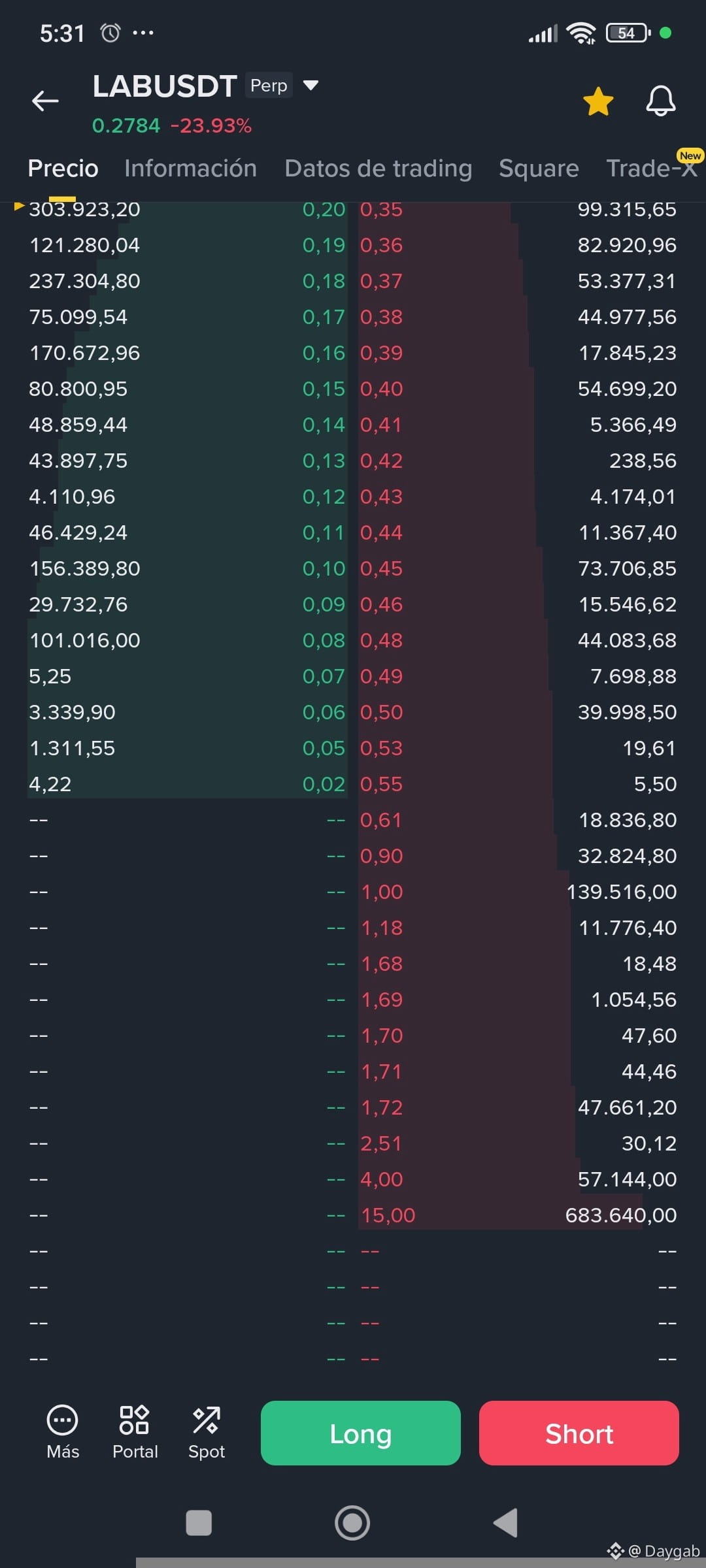Expand the LABUSDT pair dropdown arrow
This screenshot has height=1568, width=706.
click(311, 86)
